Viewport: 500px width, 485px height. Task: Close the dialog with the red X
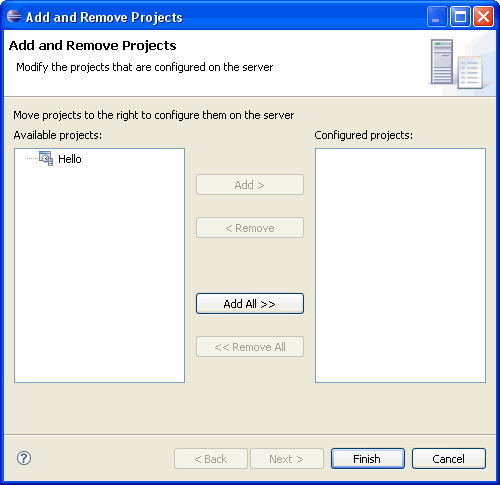(x=483, y=16)
